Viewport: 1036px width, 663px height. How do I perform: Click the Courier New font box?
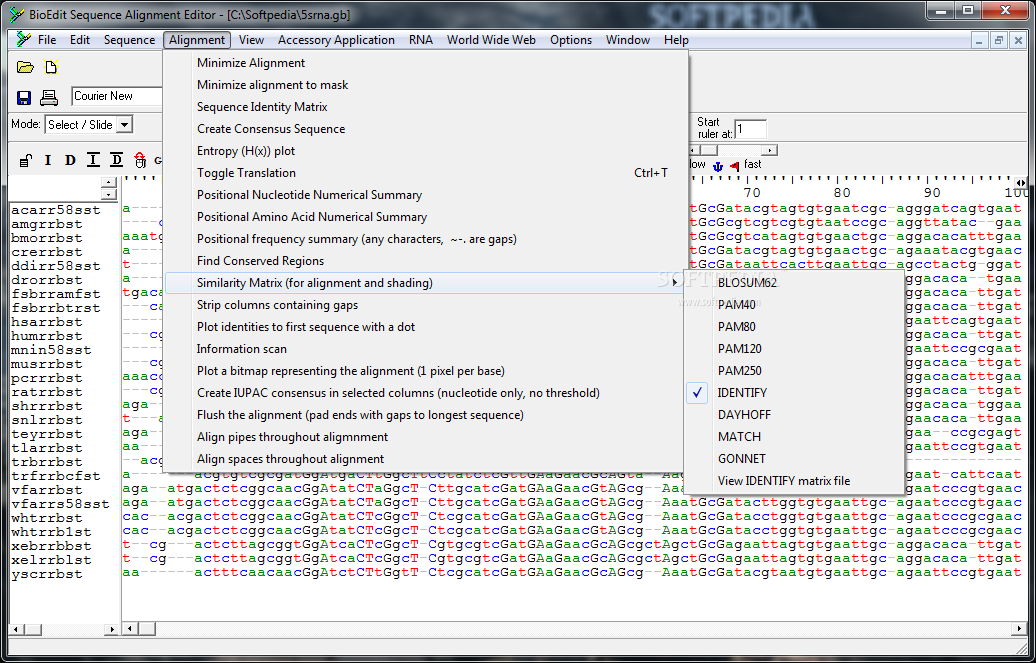pos(116,96)
